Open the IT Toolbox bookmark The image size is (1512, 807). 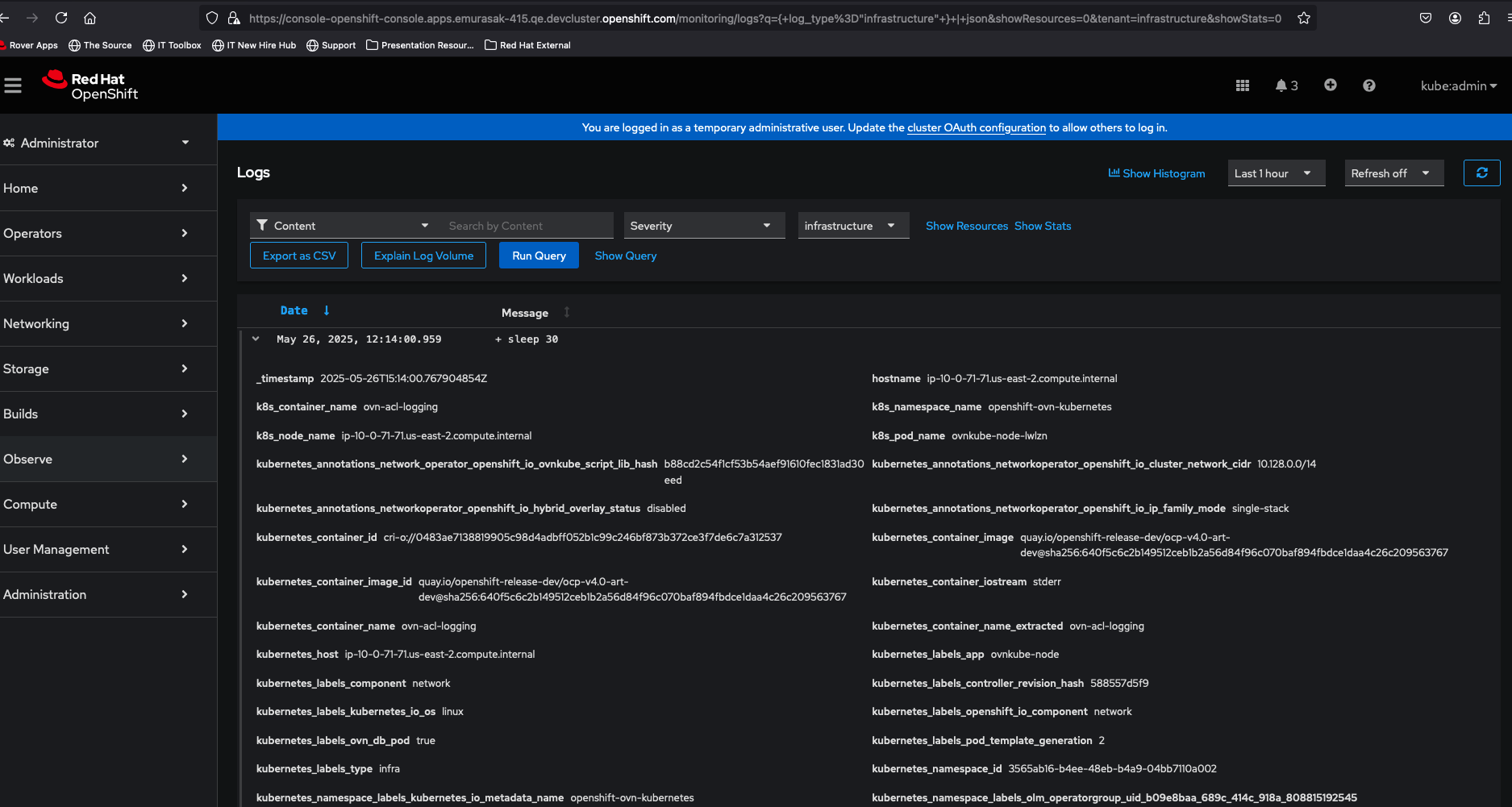172,45
